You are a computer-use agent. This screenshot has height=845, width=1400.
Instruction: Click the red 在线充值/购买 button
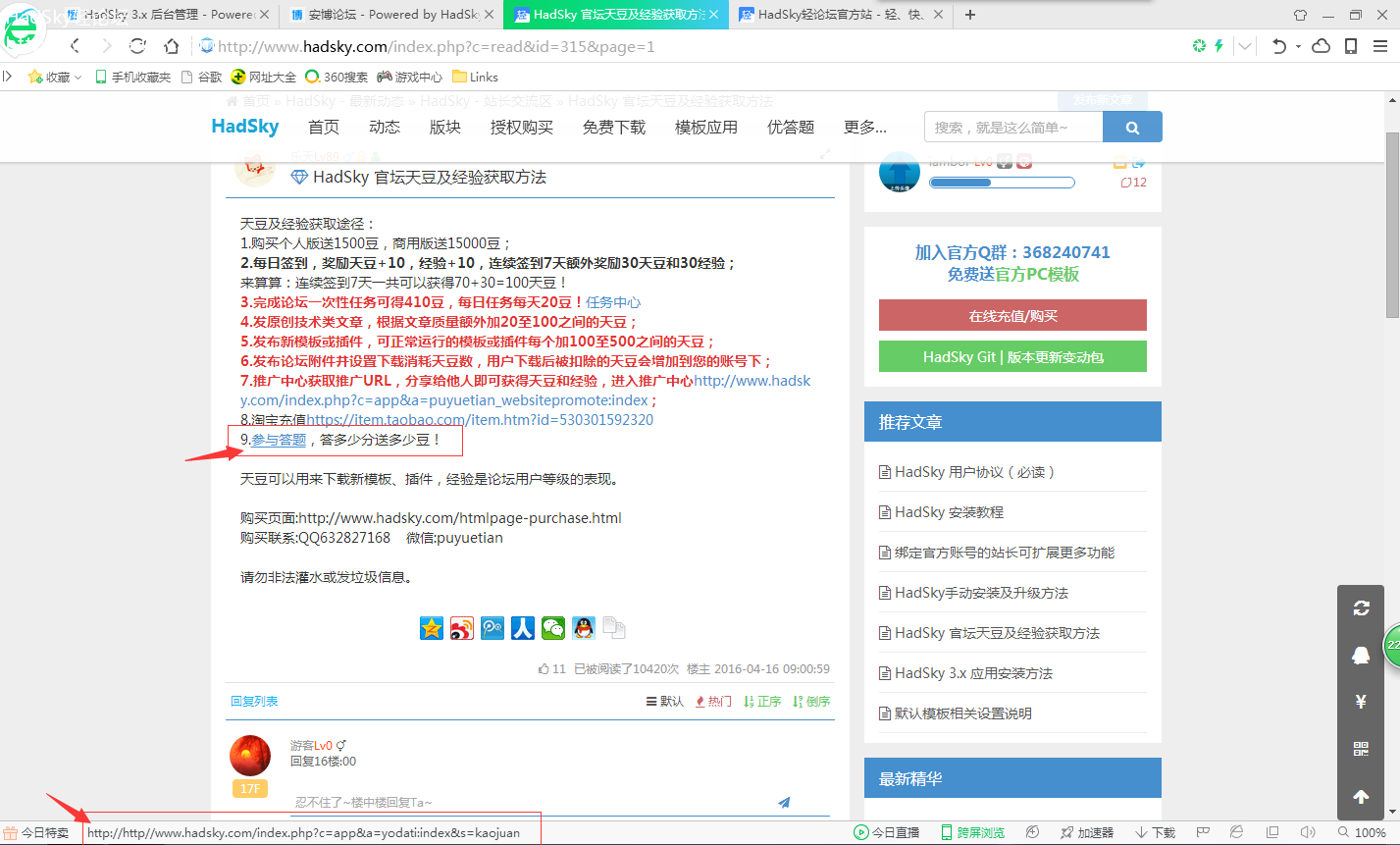point(1012,316)
